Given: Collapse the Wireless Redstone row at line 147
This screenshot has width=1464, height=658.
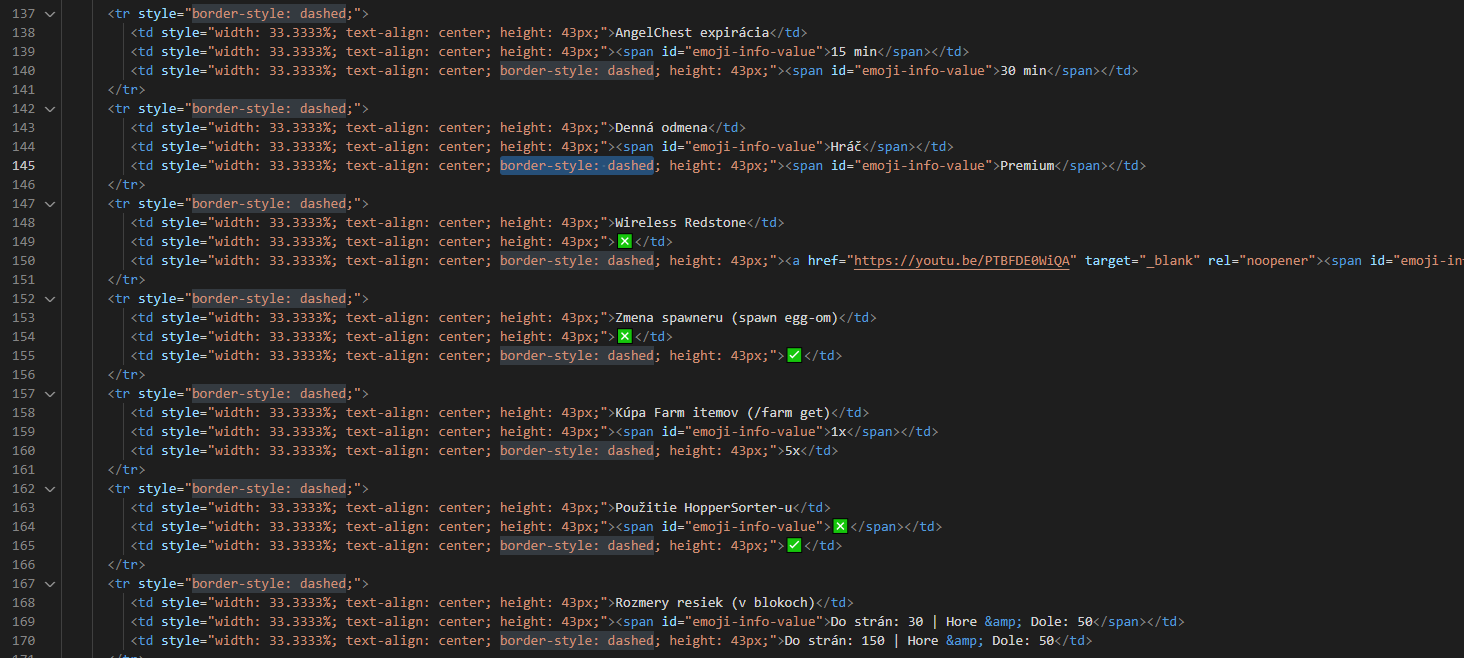Looking at the screenshot, I should click(x=50, y=204).
